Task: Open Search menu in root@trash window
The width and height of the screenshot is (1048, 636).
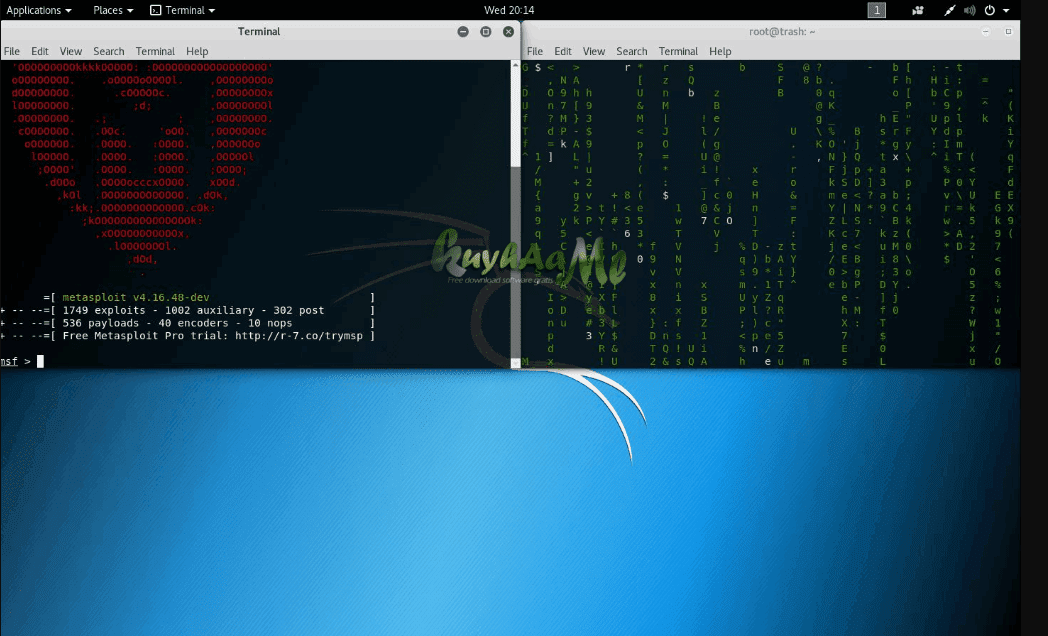Action: tap(632, 51)
